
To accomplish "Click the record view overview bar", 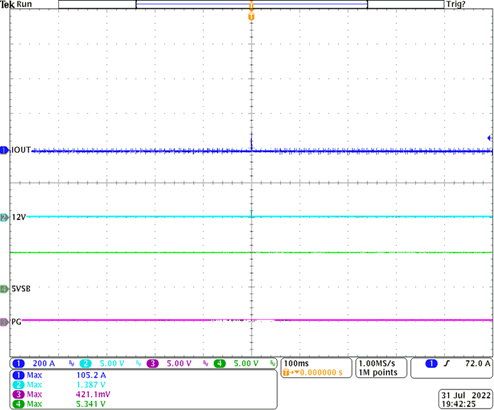I will coord(251,4).
